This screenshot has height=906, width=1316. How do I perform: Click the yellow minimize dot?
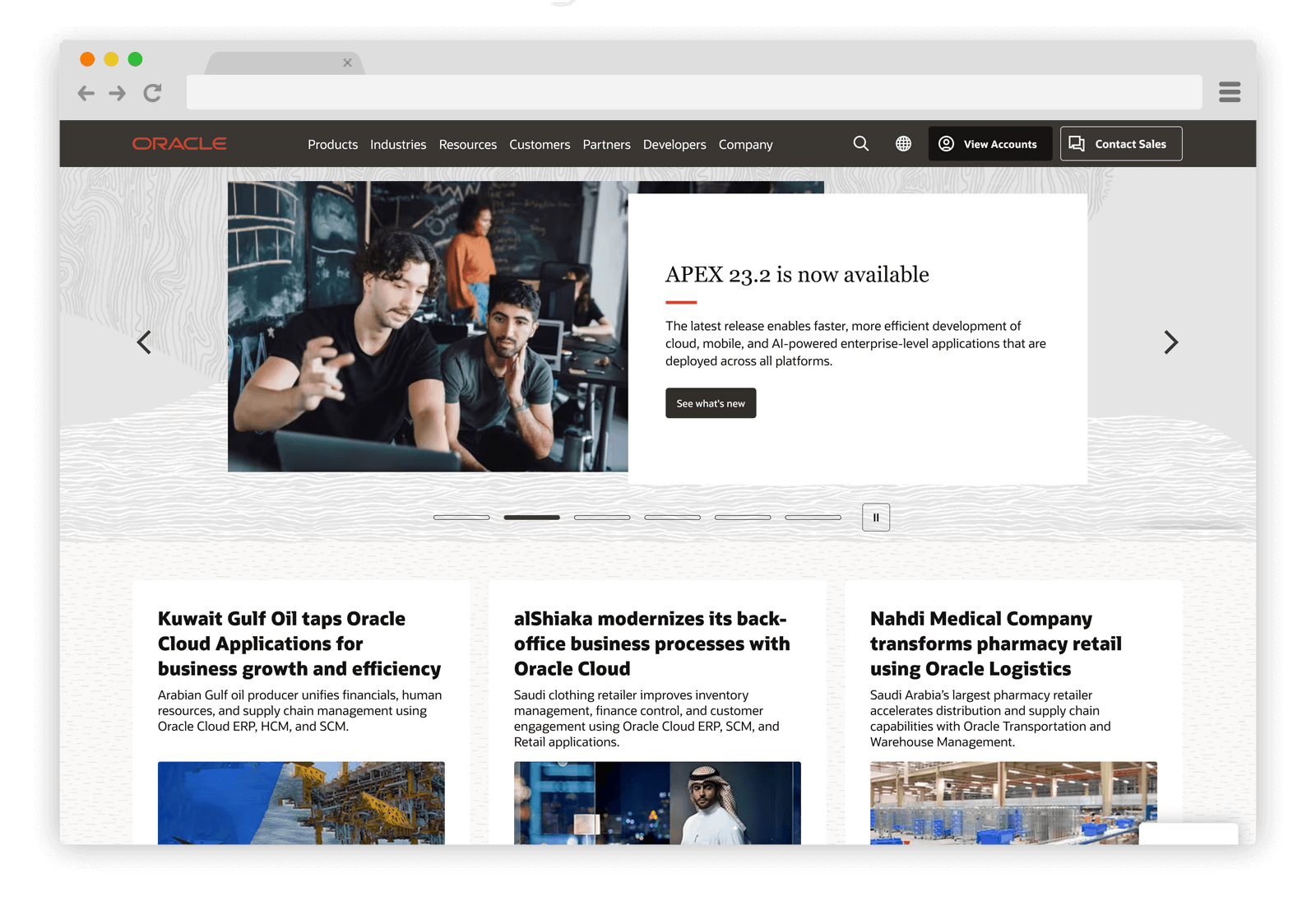pos(111,59)
